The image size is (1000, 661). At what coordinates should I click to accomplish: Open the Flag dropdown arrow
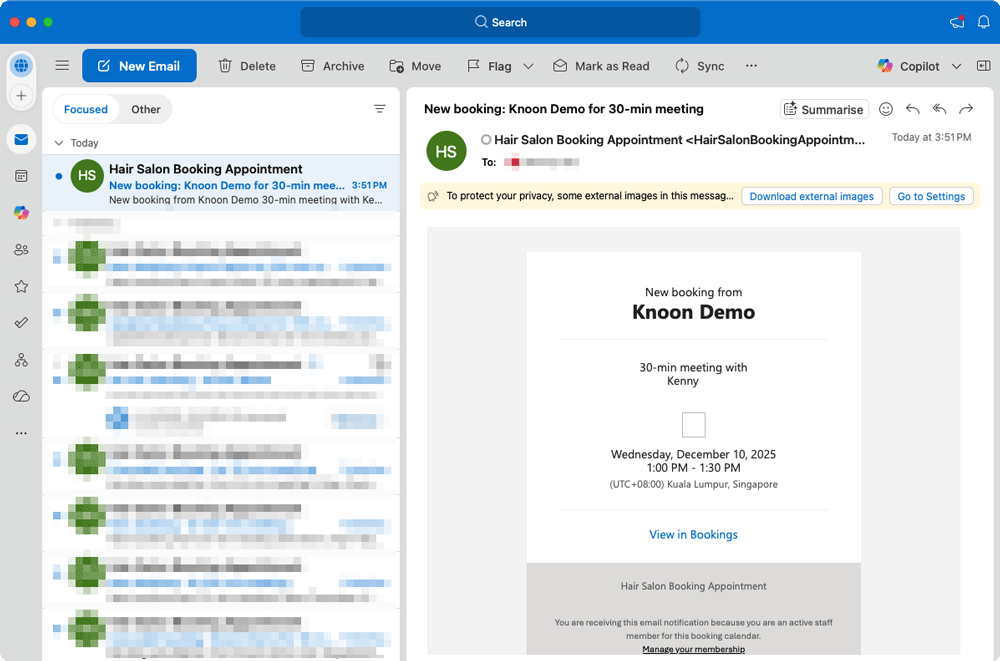click(x=528, y=66)
